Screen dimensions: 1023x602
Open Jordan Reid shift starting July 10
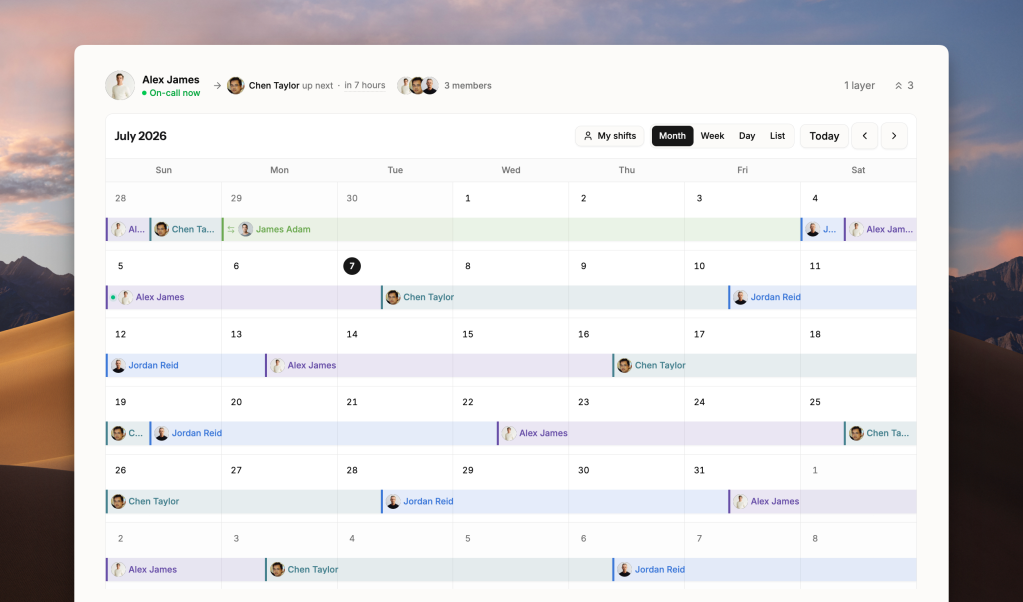click(x=822, y=297)
